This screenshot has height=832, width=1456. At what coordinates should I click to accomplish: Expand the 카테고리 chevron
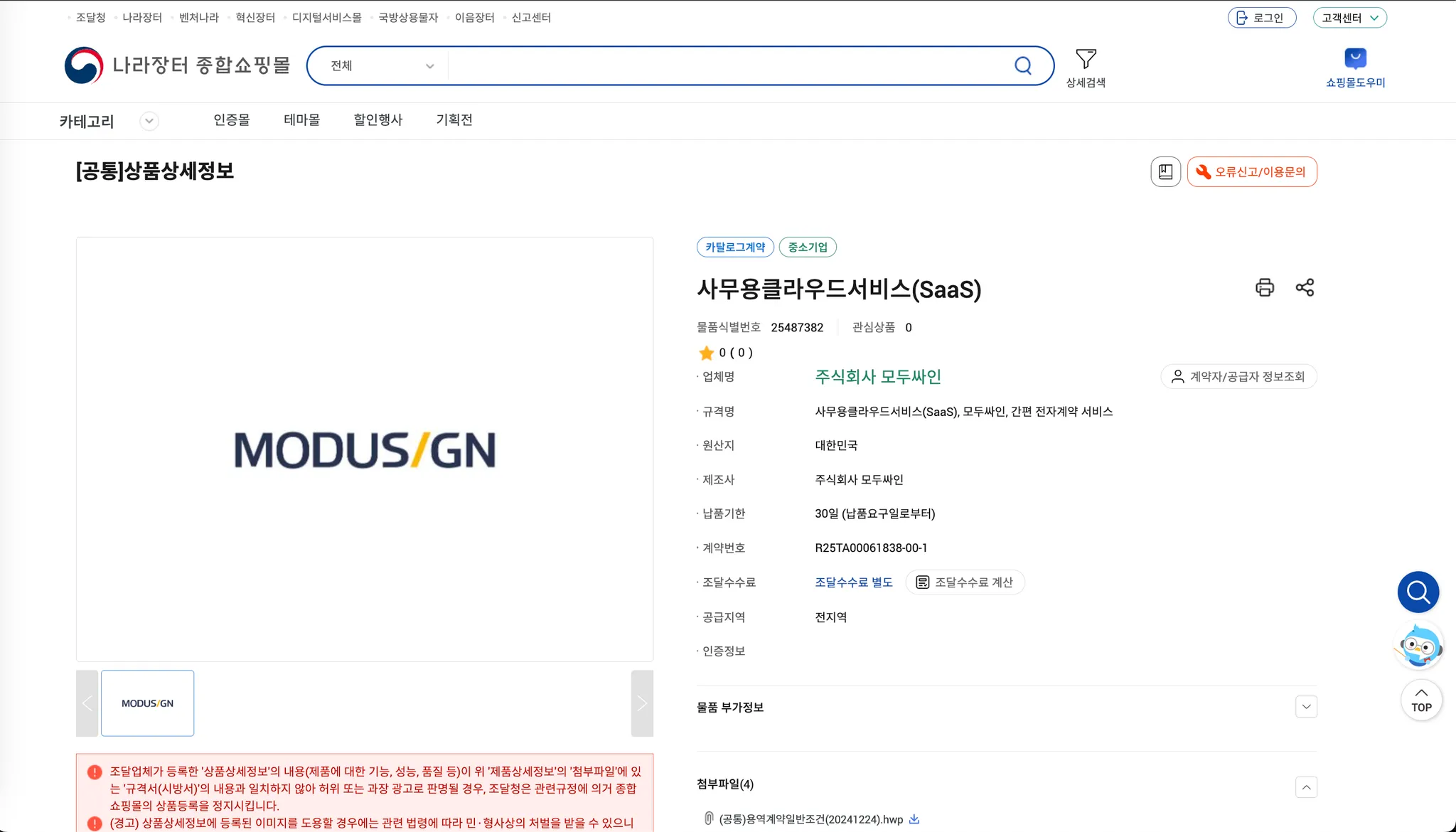tap(149, 121)
